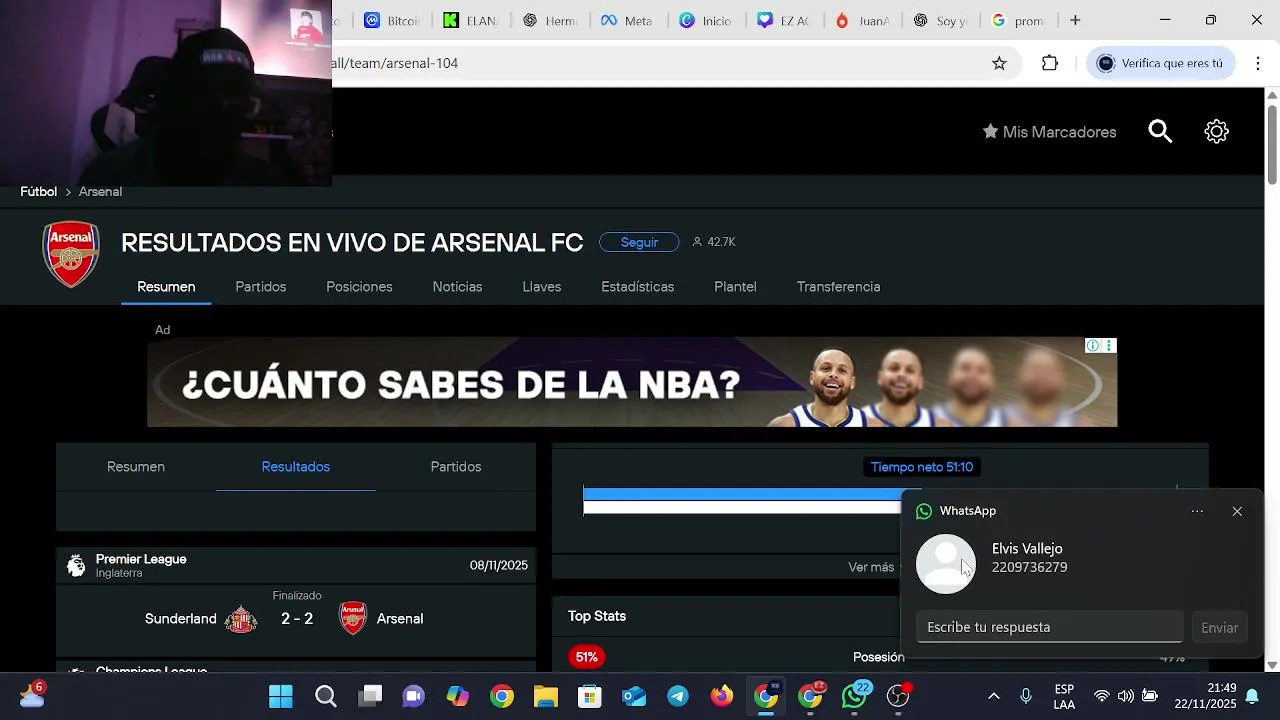
Task: Open the Transferencia tab
Action: click(838, 287)
